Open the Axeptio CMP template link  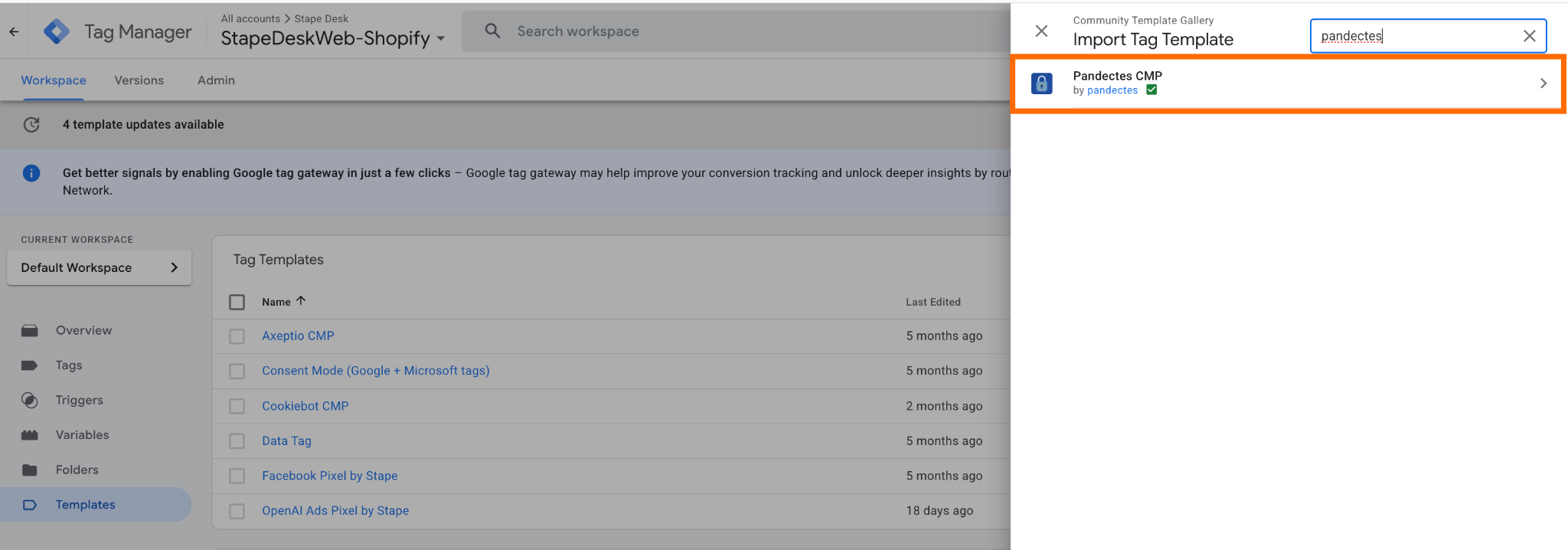click(298, 336)
